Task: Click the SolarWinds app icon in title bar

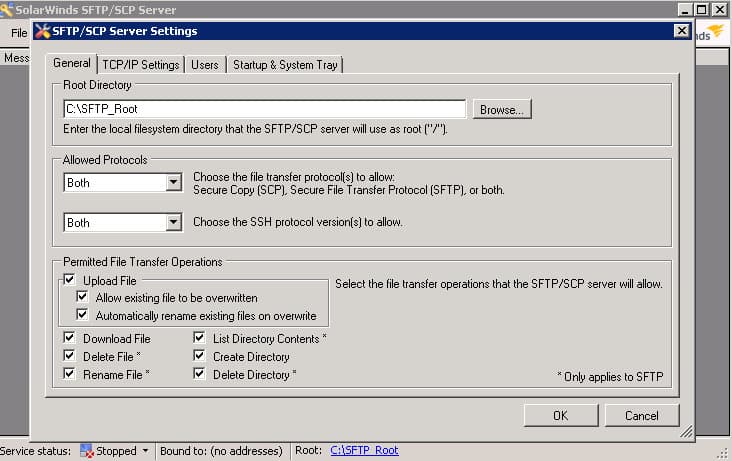Action: click(7, 9)
